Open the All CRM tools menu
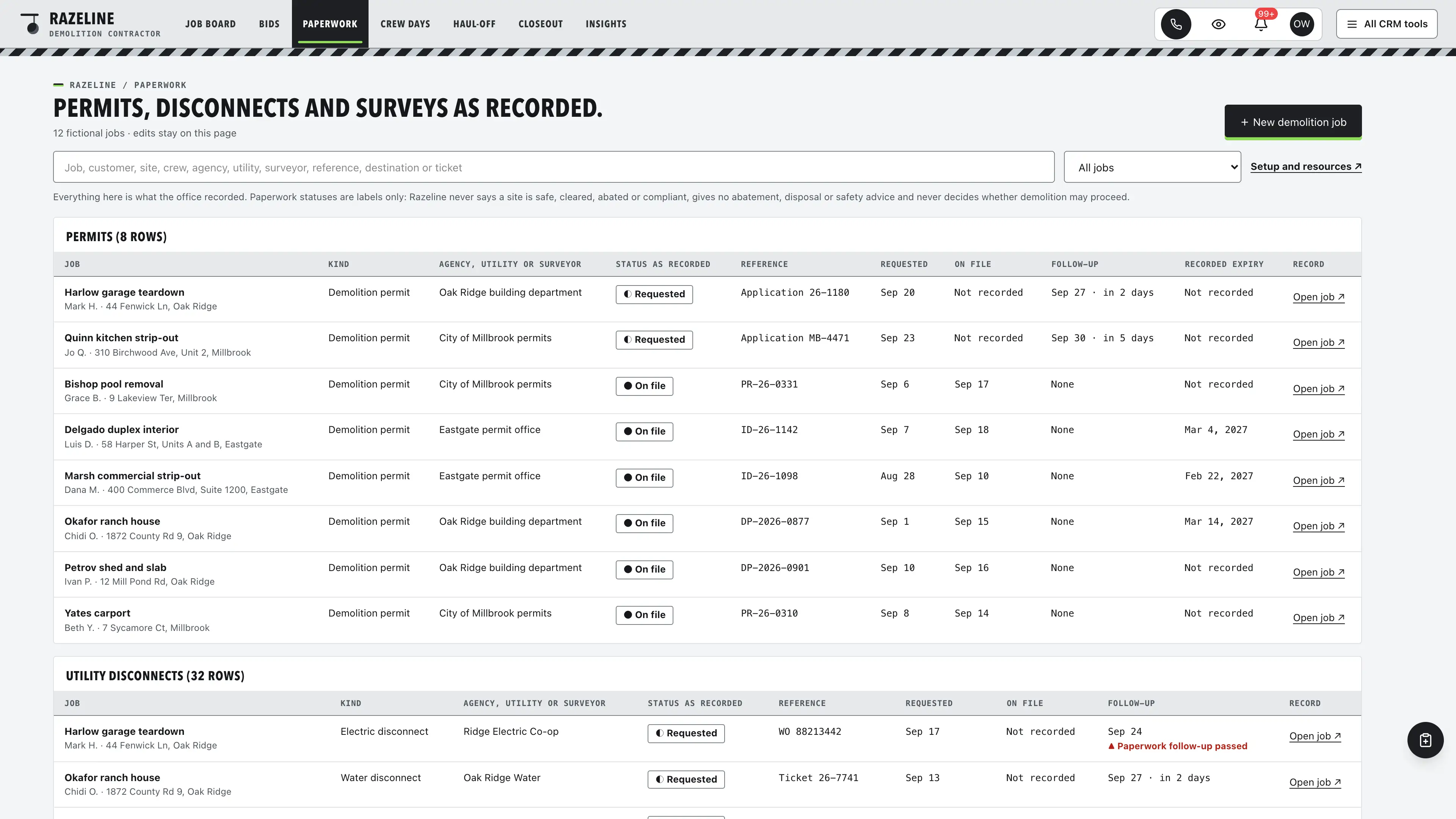This screenshot has height=819, width=1456. pyautogui.click(x=1387, y=24)
